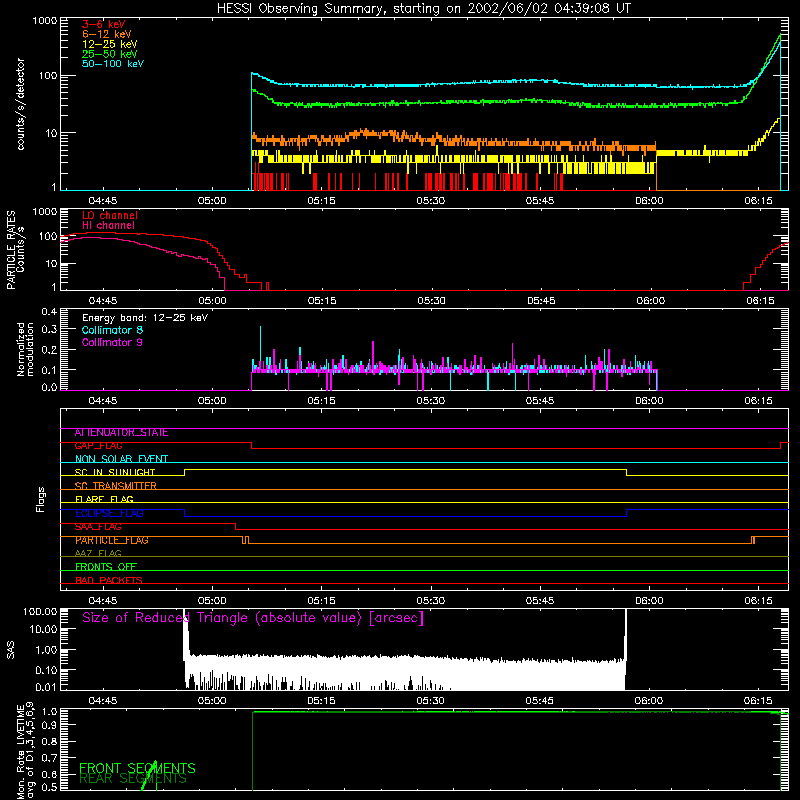Click the ECLIPSE_FLAG flag label
The height and width of the screenshot is (800, 800).
pos(109,513)
